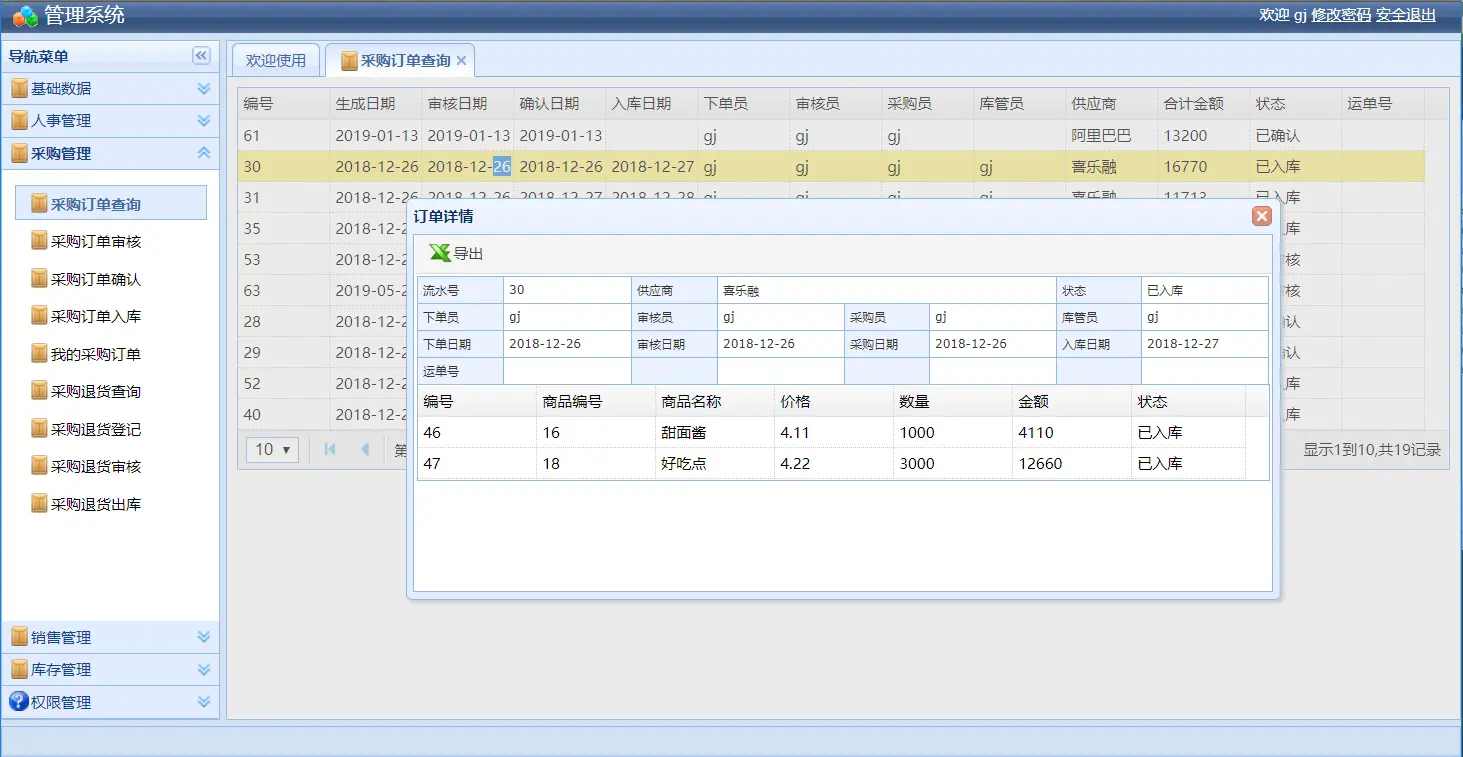The image size is (1463, 757).
Task: Switch to the 欢迎使用 tab
Action: tap(276, 60)
